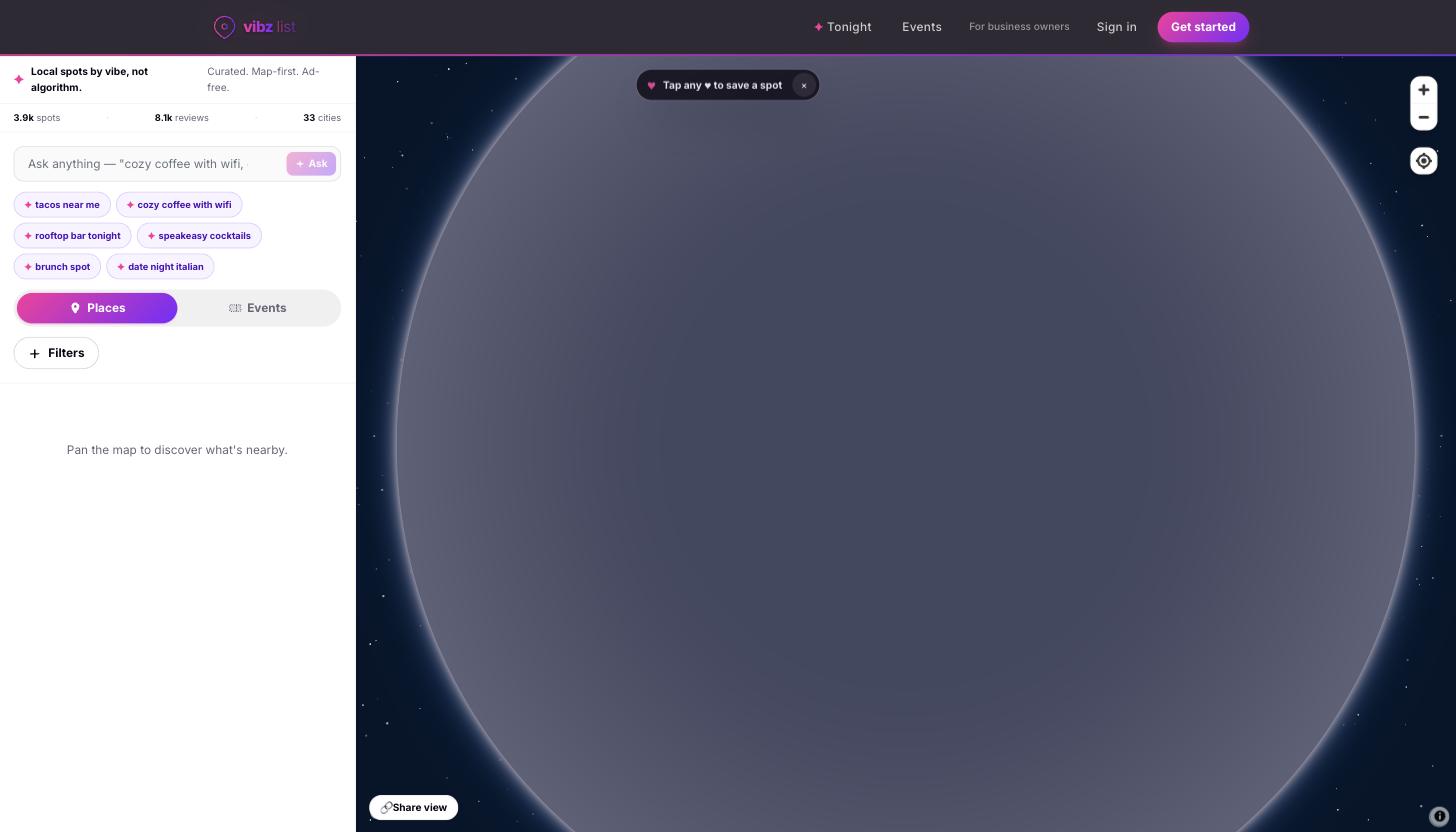Select tacos near me suggestion
This screenshot has width=1456, height=832.
point(62,205)
